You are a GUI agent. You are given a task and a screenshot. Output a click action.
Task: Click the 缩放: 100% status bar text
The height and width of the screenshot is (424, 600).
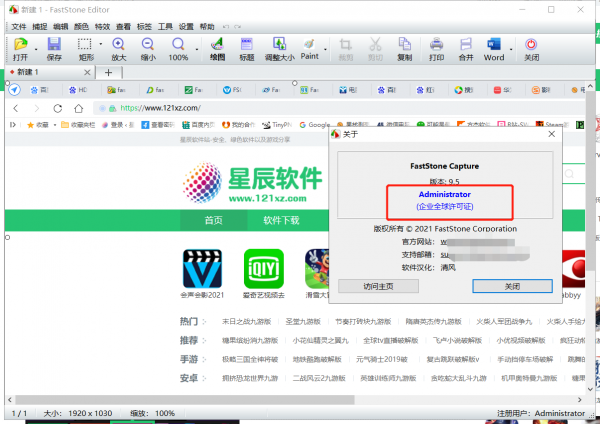tap(152, 414)
